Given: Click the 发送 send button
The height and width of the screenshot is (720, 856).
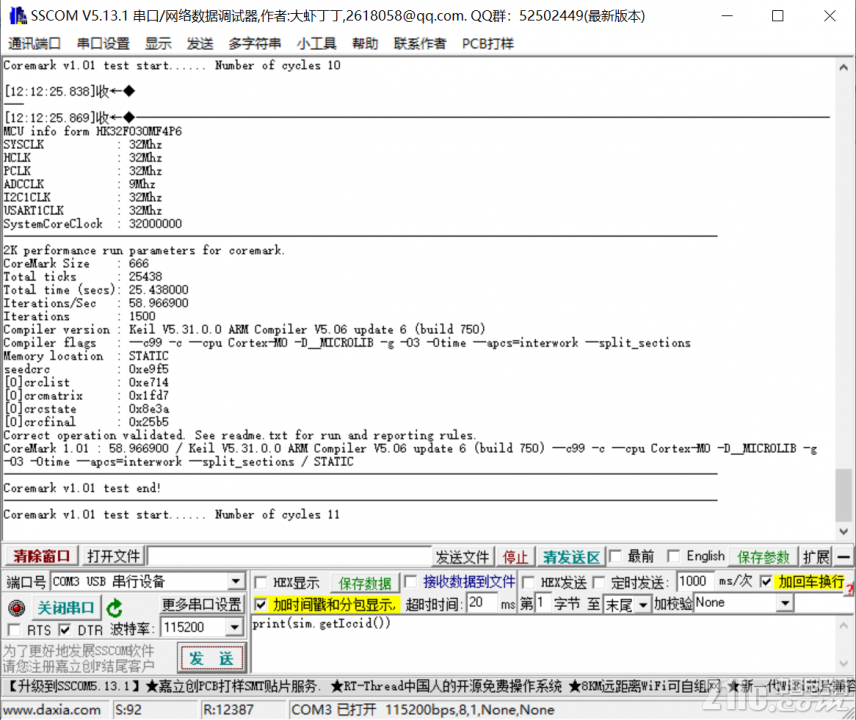Looking at the screenshot, I should (x=210, y=659).
